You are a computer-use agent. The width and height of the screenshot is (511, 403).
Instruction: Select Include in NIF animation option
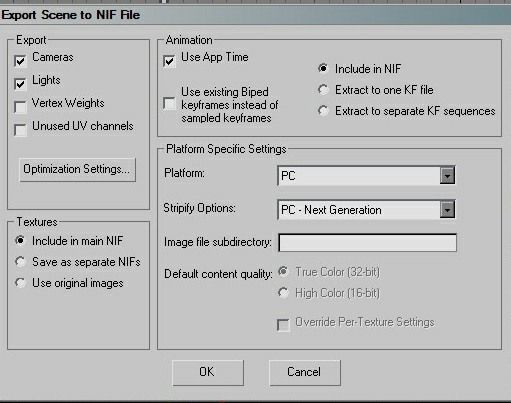click(x=323, y=68)
